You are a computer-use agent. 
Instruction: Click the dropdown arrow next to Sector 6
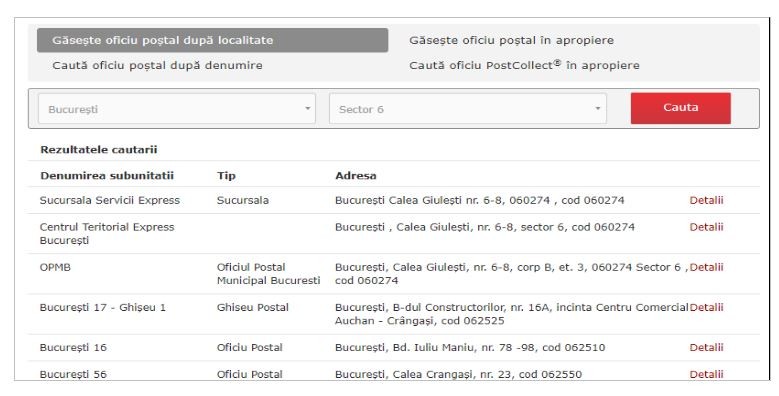[598, 109]
